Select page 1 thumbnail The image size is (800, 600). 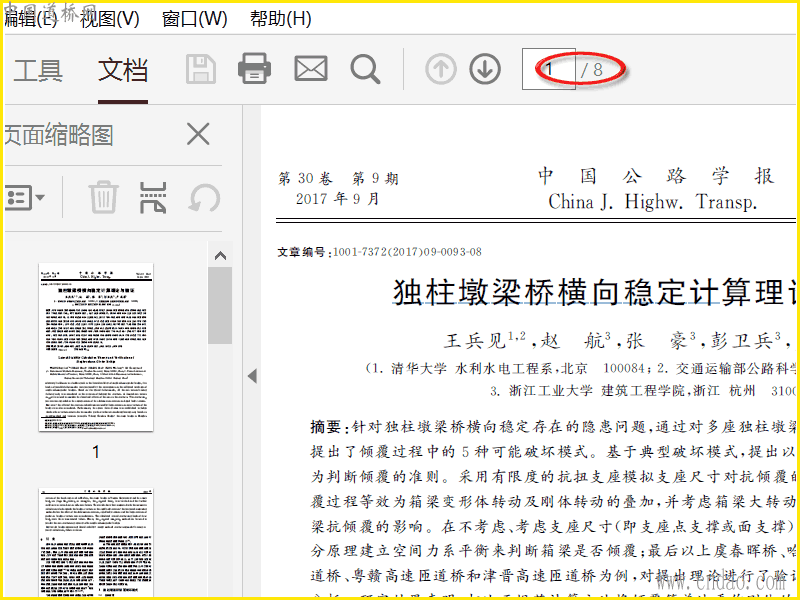tap(96, 347)
